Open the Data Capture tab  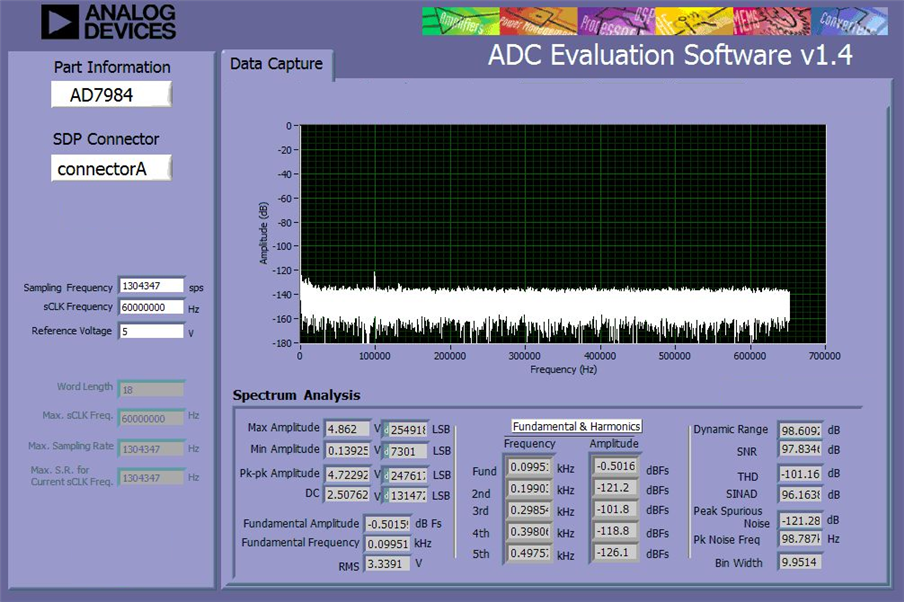(x=276, y=64)
